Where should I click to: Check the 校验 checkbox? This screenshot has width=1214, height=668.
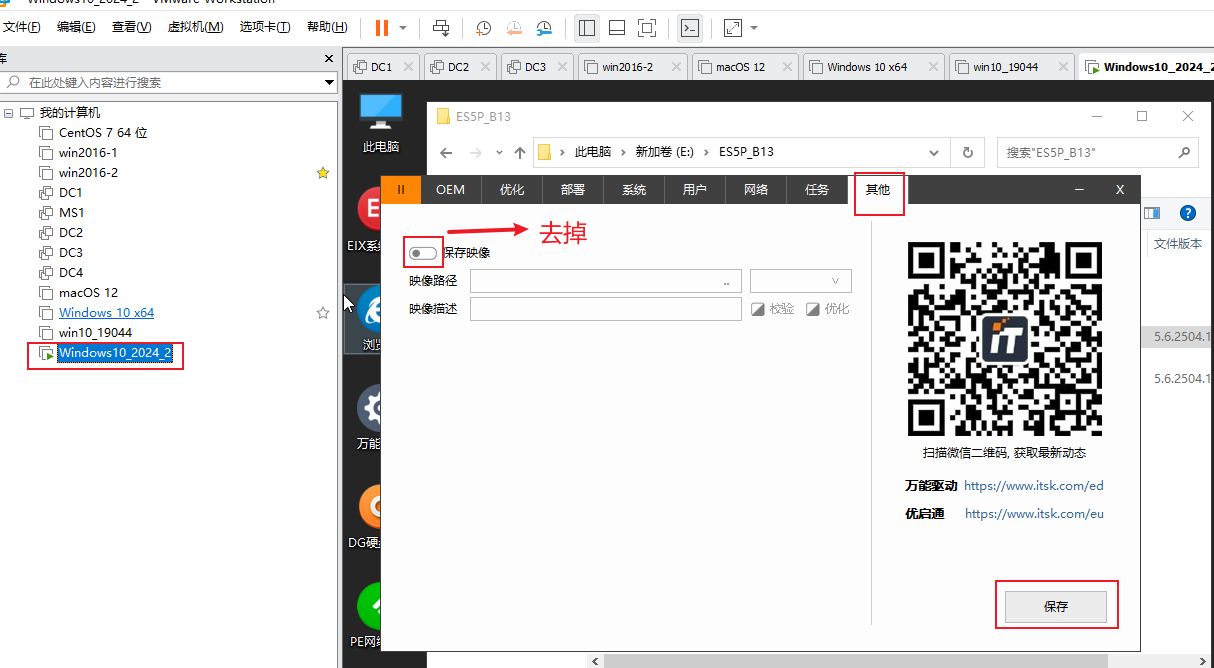click(x=758, y=309)
